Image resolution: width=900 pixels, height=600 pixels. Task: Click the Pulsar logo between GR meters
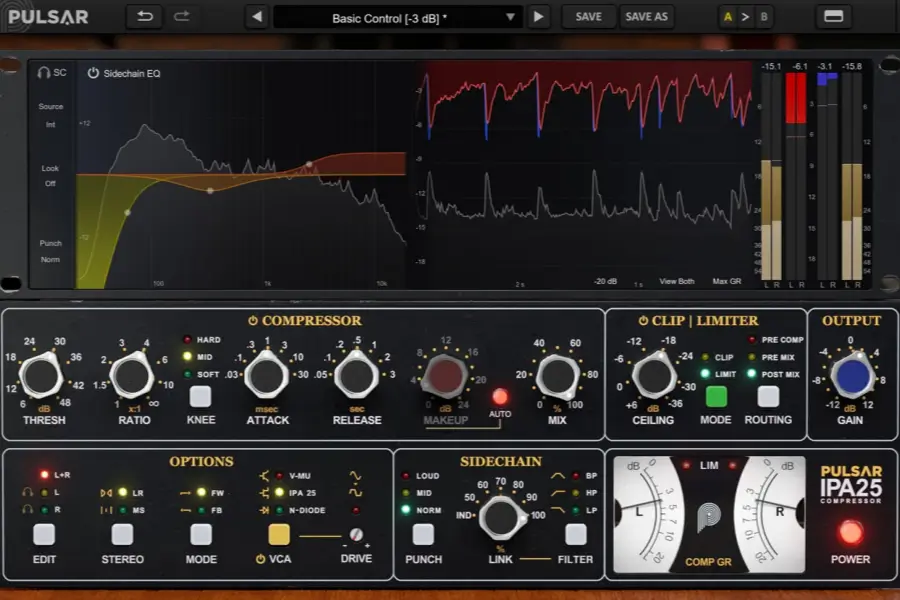pyautogui.click(x=709, y=516)
